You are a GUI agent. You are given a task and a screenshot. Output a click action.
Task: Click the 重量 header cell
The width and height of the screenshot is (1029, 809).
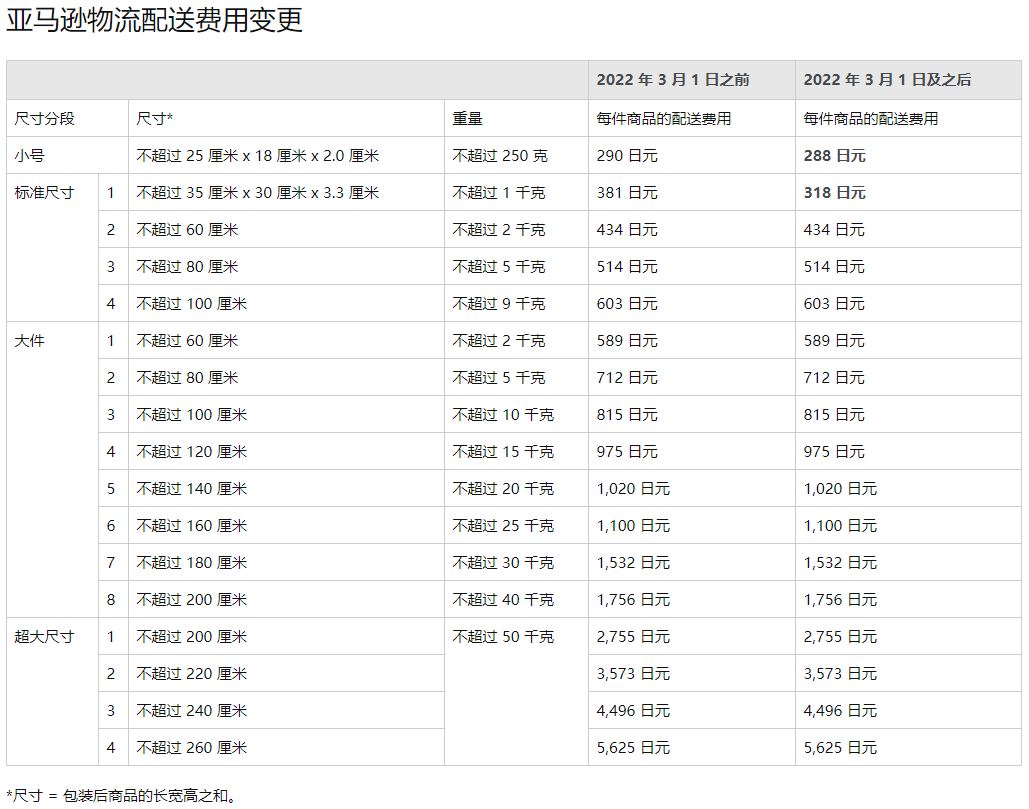467,119
